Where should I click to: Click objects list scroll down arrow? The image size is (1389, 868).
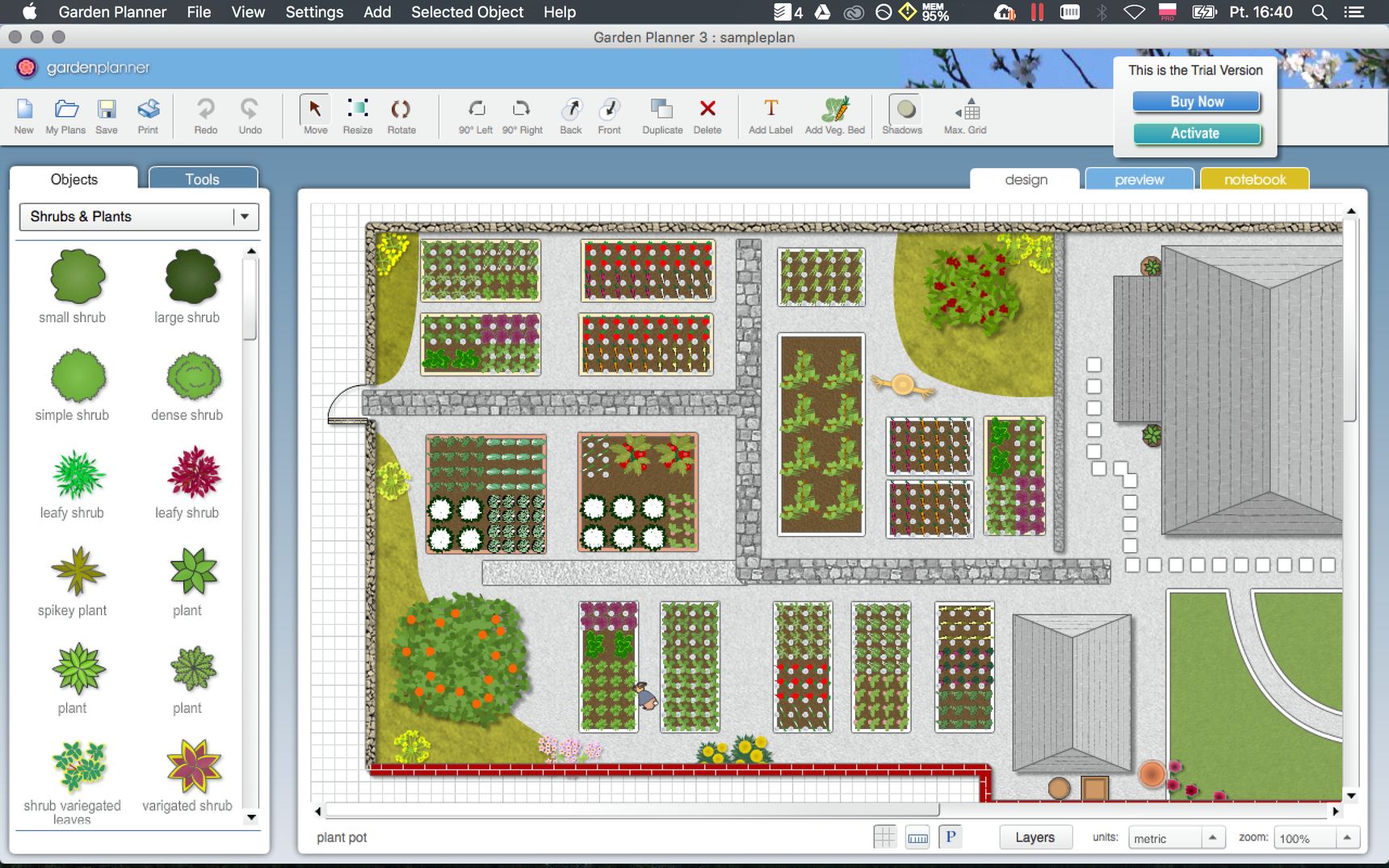(251, 817)
